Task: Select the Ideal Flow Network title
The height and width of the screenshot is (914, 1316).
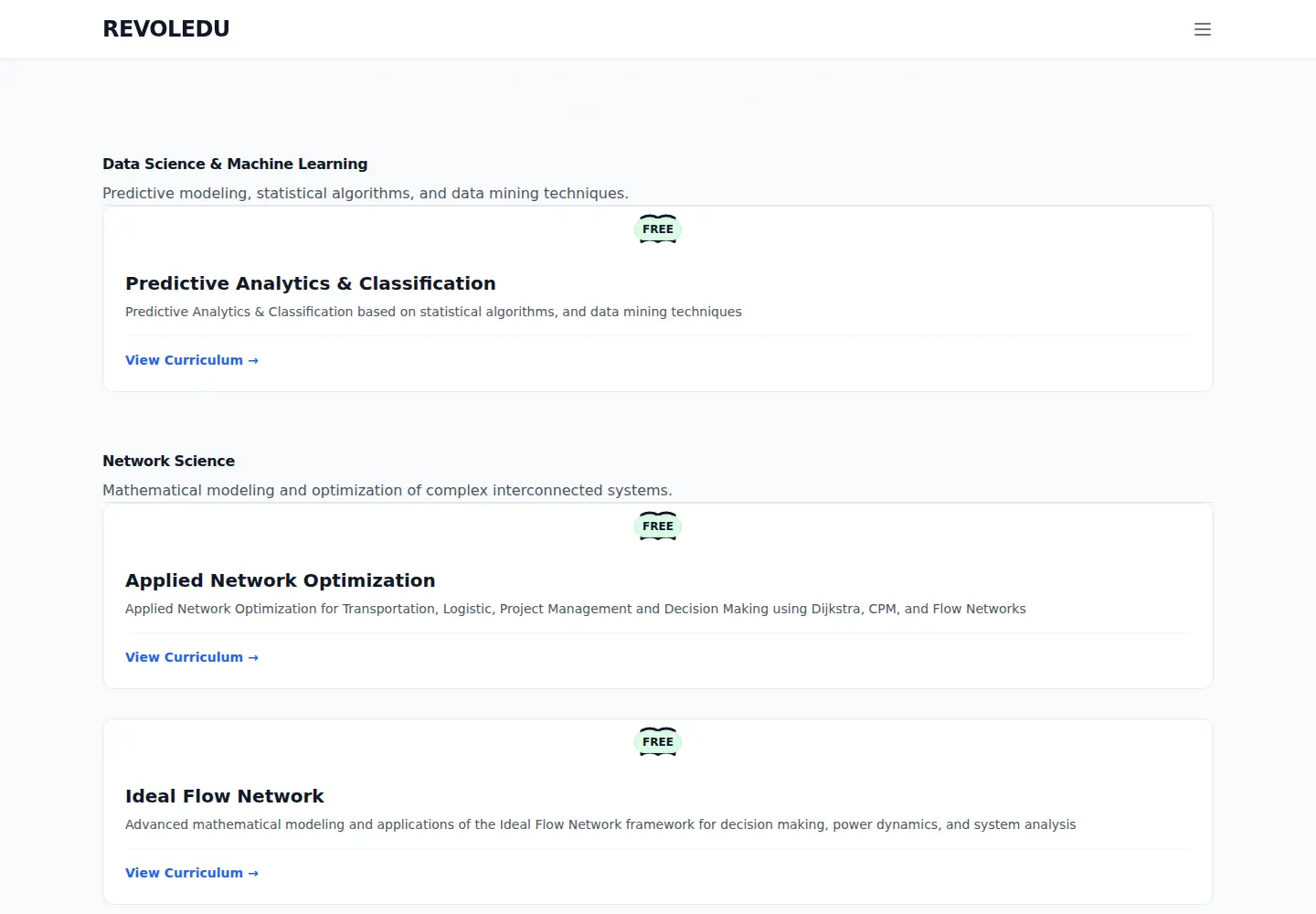Action: pyautogui.click(x=225, y=796)
